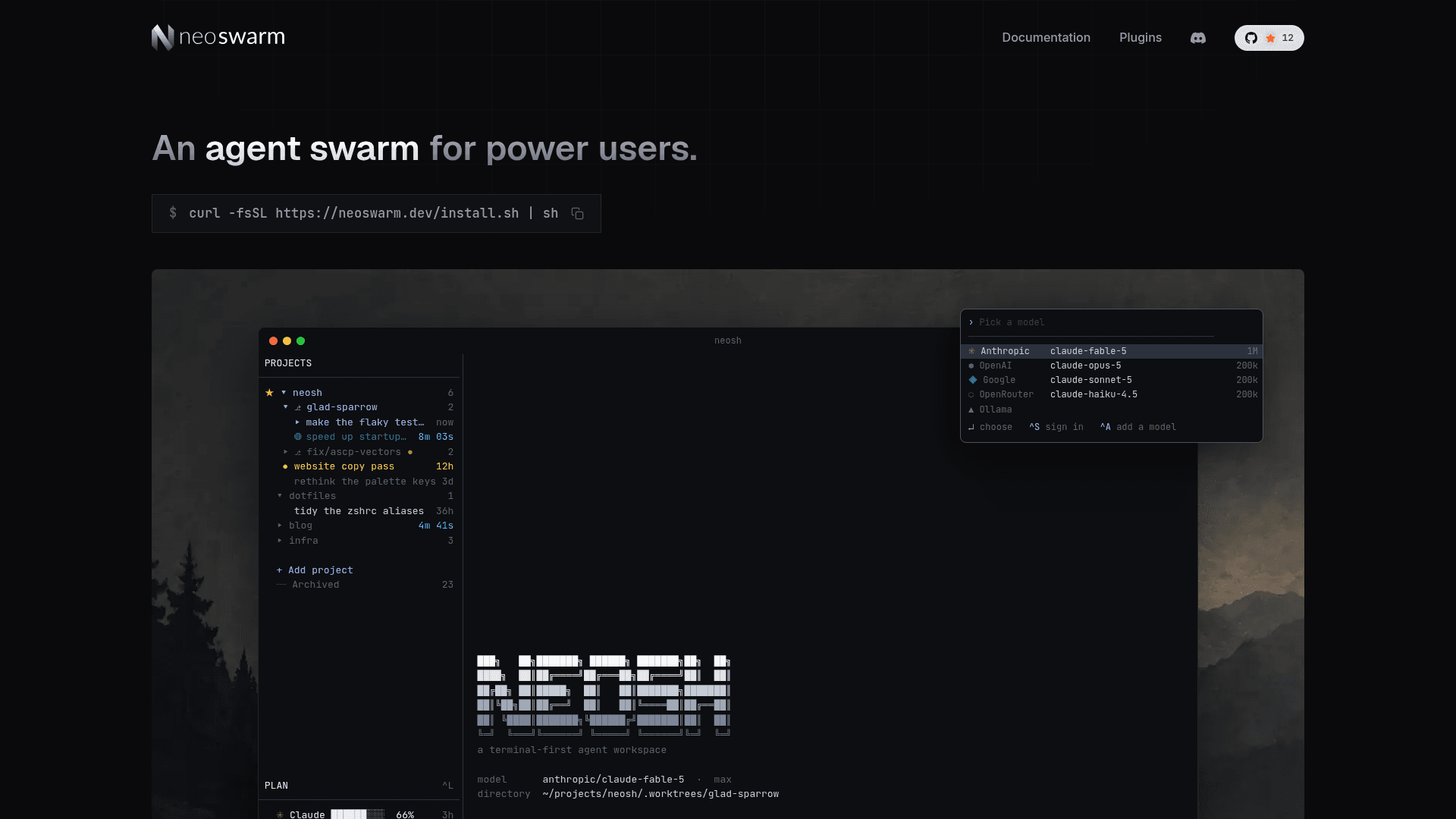Click the Anthropic asterisk icon
1456x819 pixels.
(x=971, y=351)
